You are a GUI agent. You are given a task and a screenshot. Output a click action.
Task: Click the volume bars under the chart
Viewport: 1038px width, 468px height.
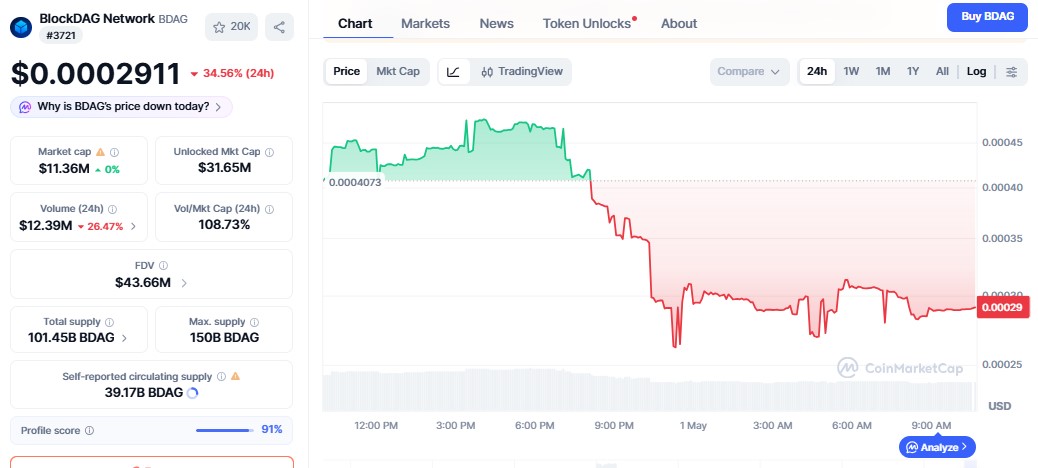point(649,391)
